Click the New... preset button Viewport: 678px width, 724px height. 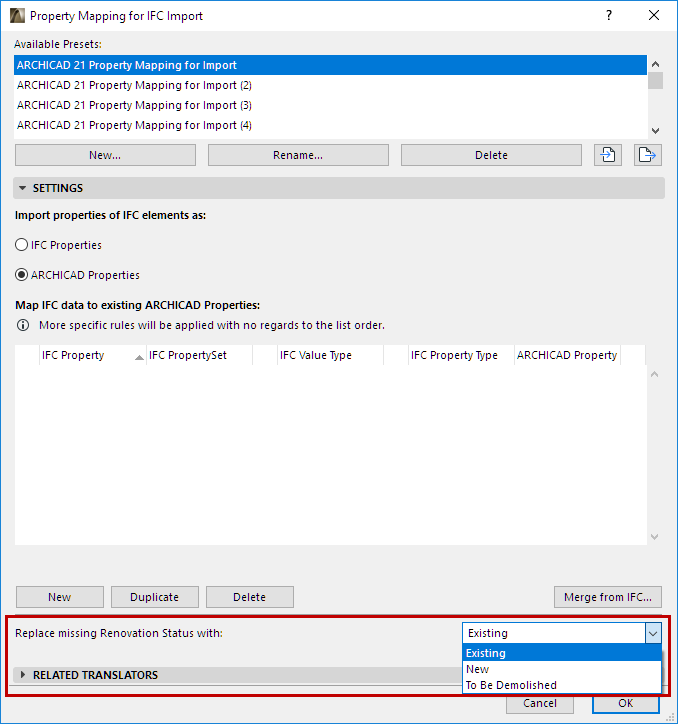(x=105, y=155)
